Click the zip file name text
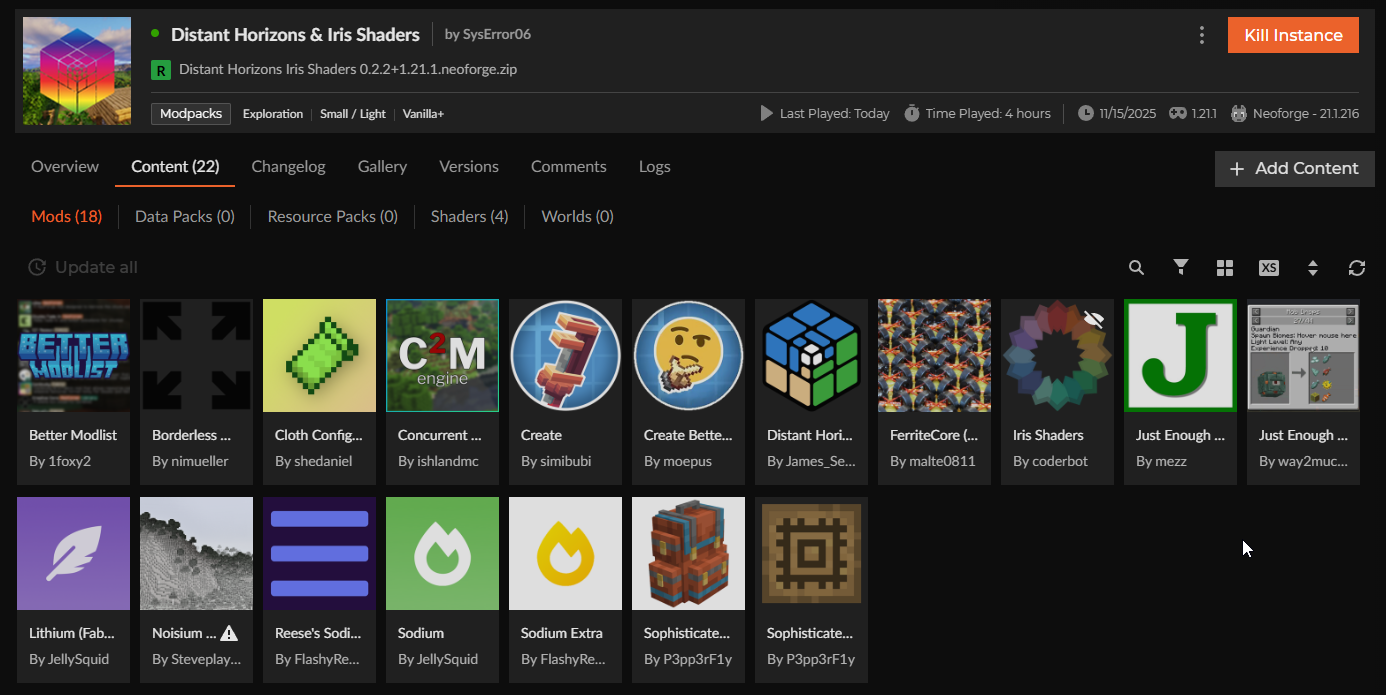The height and width of the screenshot is (695, 1386). (348, 70)
